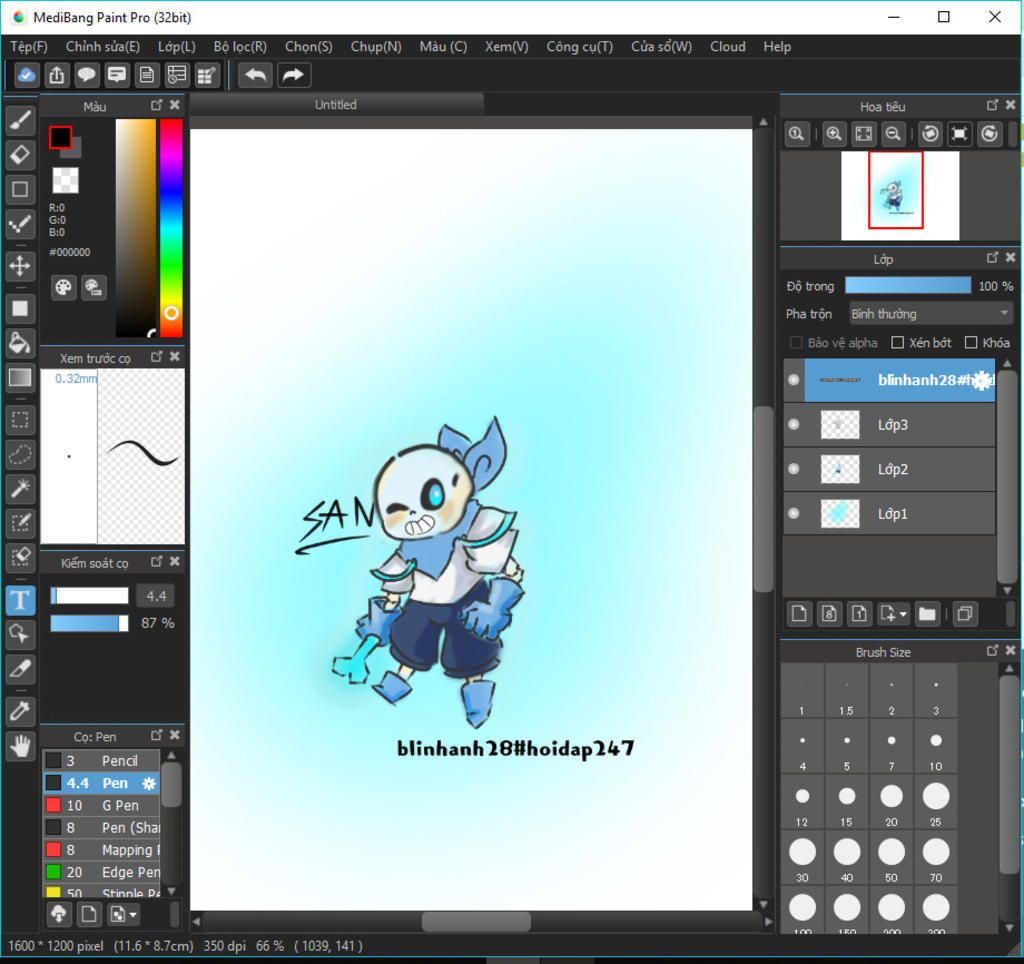Click the 87 % brush opacity value
1024x964 pixels.
click(x=157, y=623)
